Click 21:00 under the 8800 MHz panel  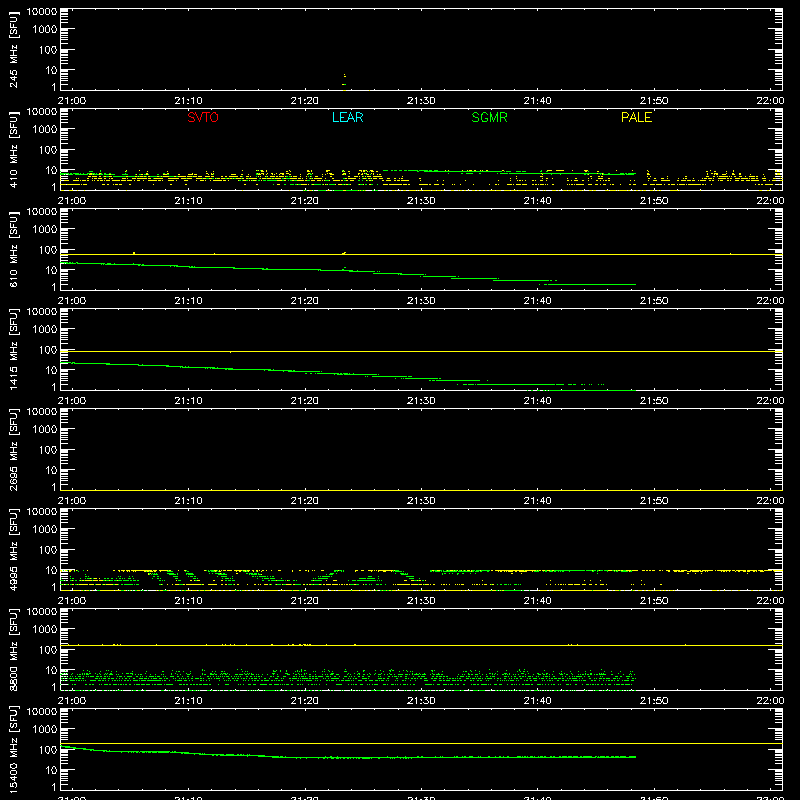[x=72, y=701]
